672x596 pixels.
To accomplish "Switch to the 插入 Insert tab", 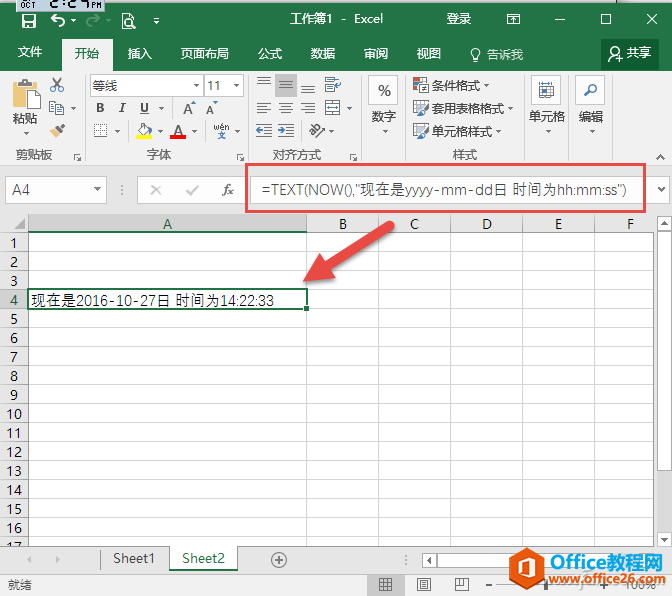I will pos(140,54).
